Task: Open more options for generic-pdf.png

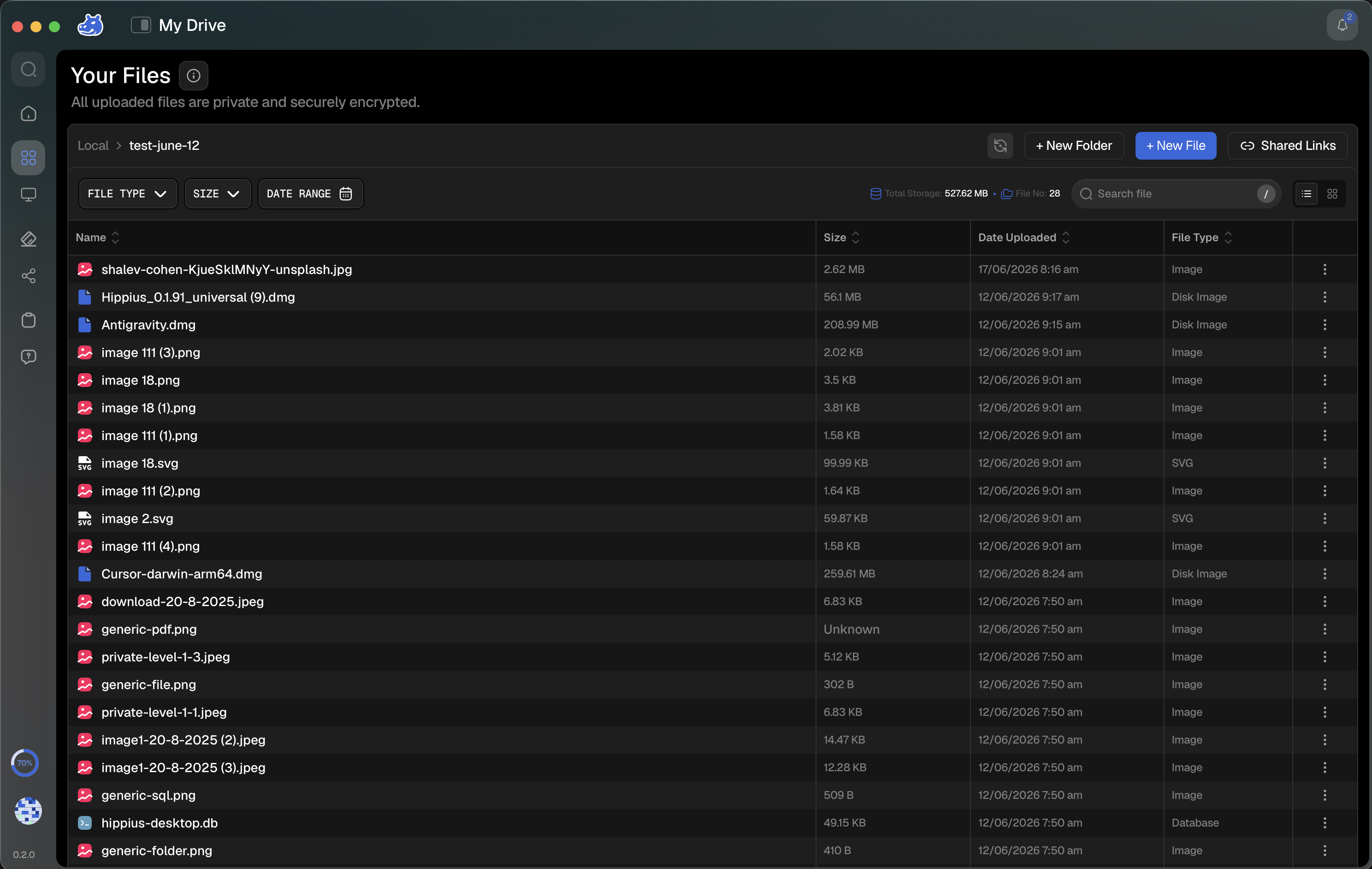Action: 1325,629
